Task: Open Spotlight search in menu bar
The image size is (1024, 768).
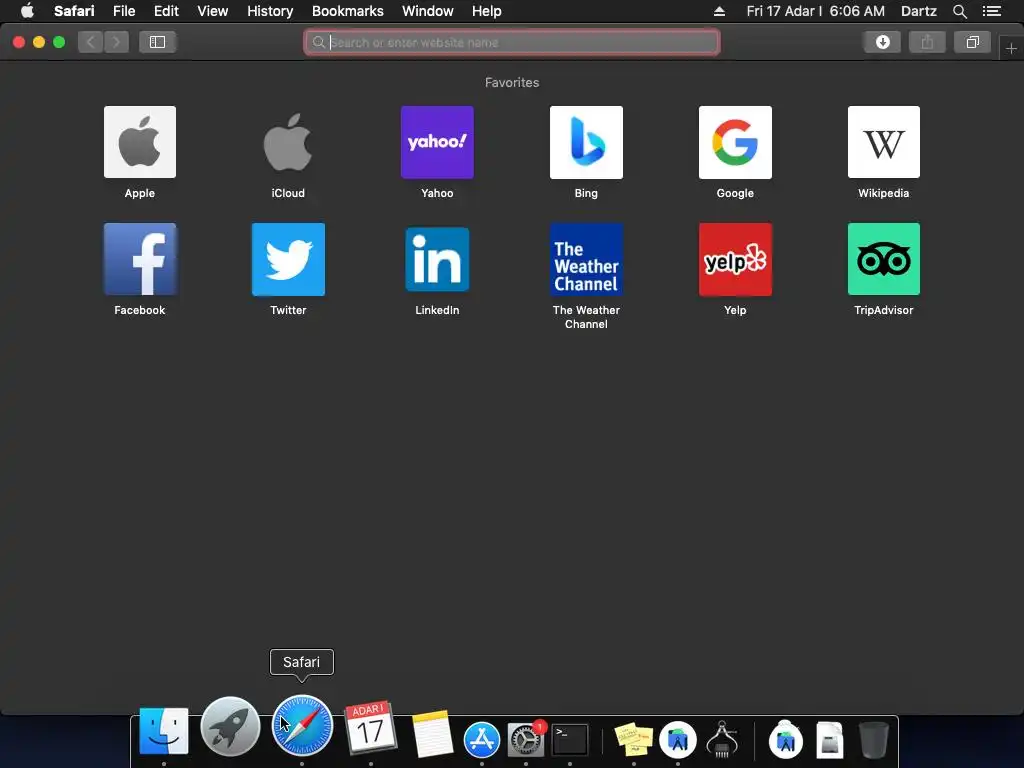Action: [959, 11]
